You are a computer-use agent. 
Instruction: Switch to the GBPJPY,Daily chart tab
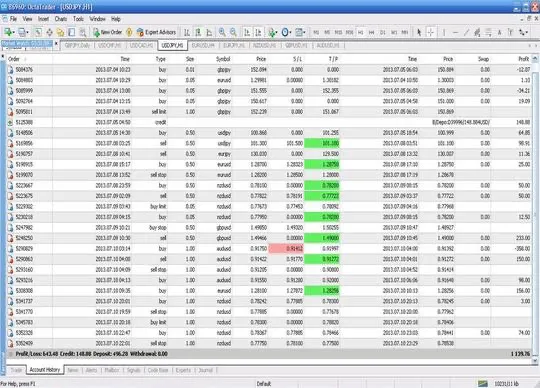tap(77, 45)
